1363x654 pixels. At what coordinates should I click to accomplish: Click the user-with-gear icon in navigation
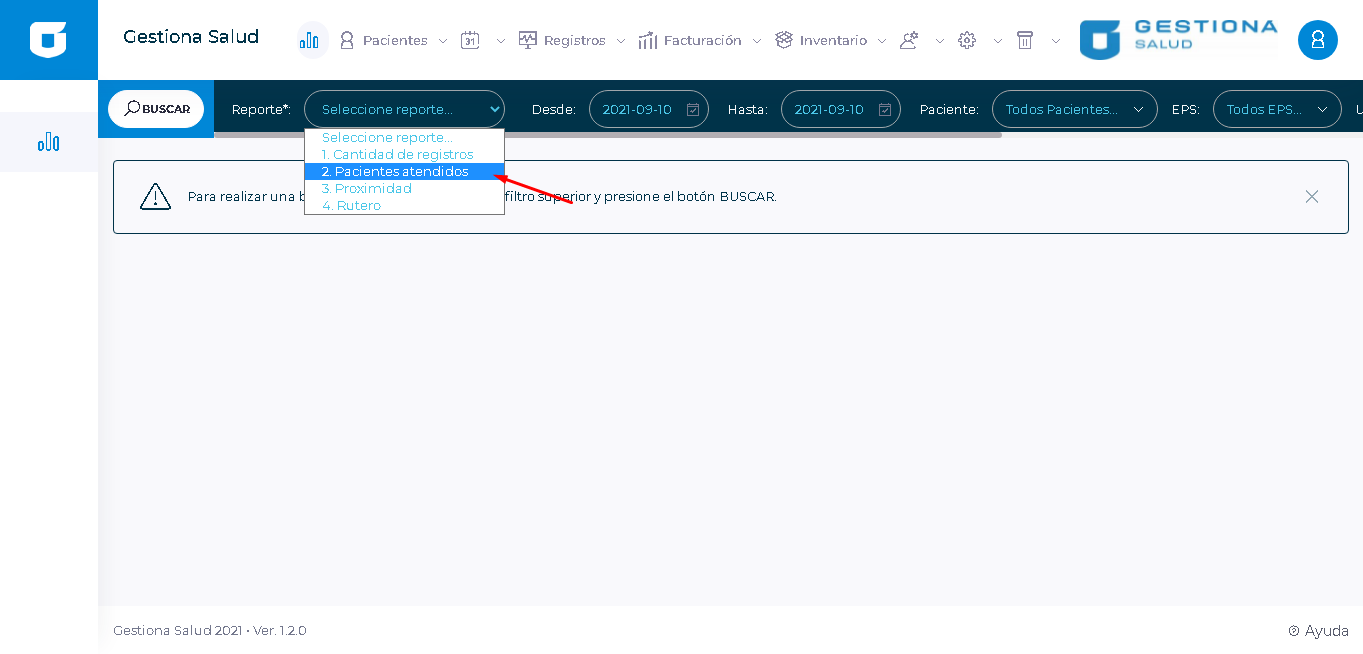(909, 40)
